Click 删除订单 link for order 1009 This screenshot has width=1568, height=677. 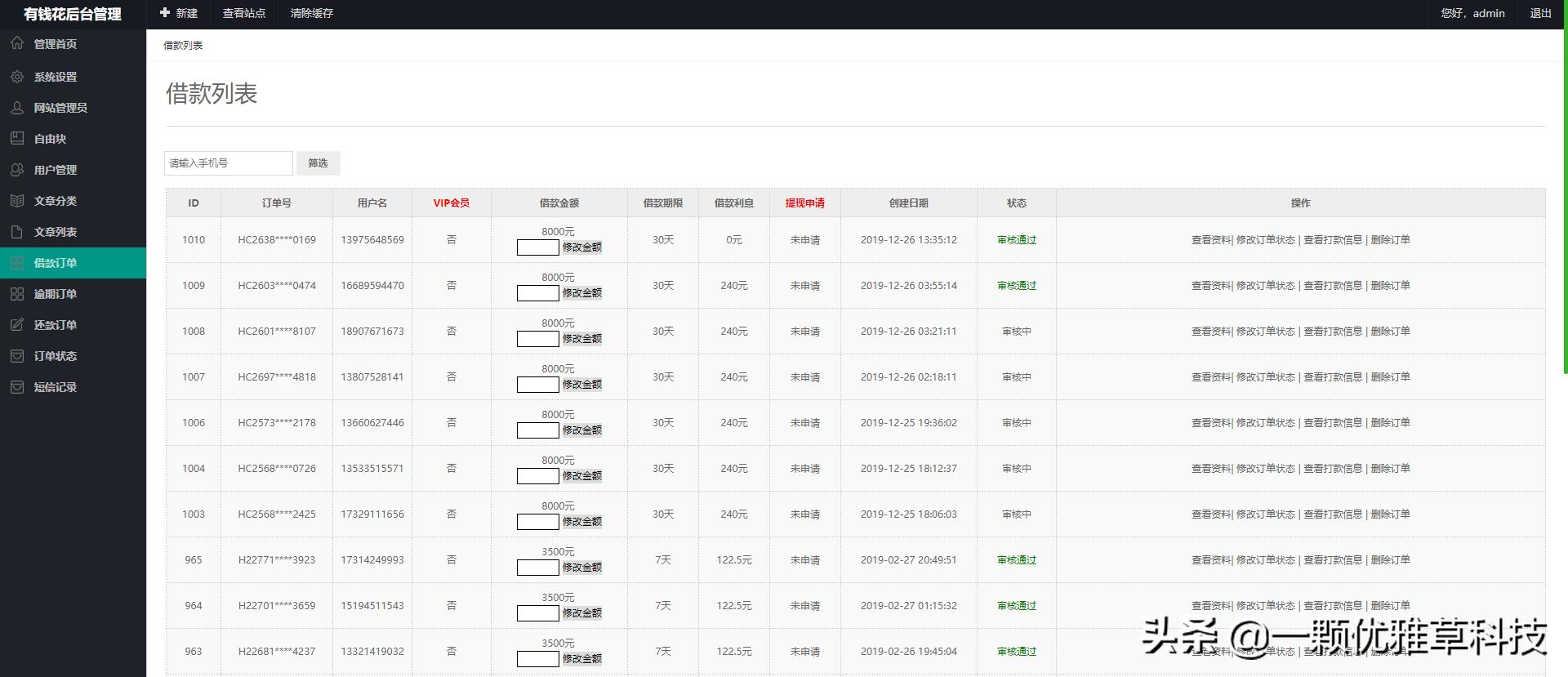click(1390, 286)
